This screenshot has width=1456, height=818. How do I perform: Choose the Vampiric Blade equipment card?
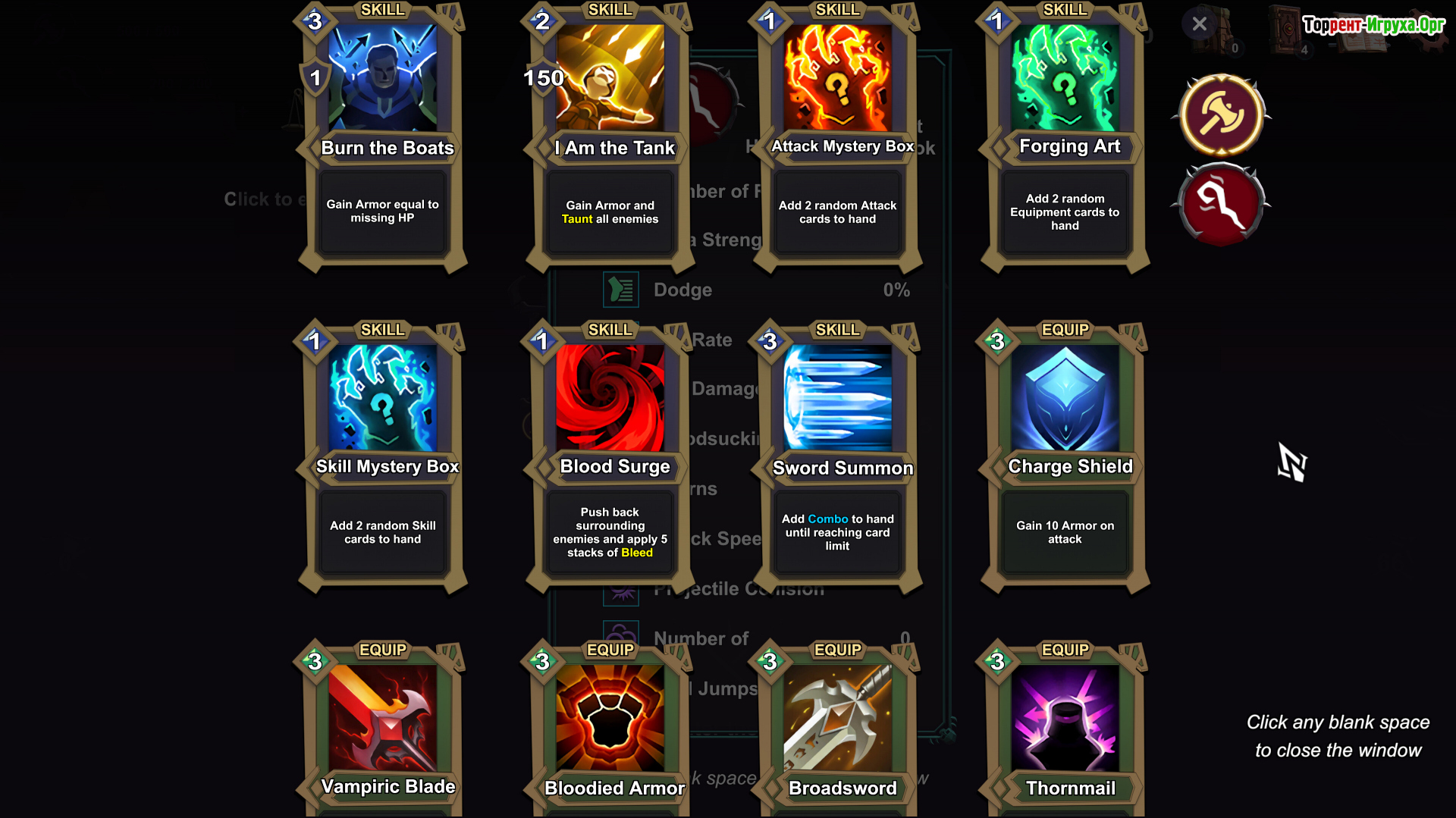382,729
